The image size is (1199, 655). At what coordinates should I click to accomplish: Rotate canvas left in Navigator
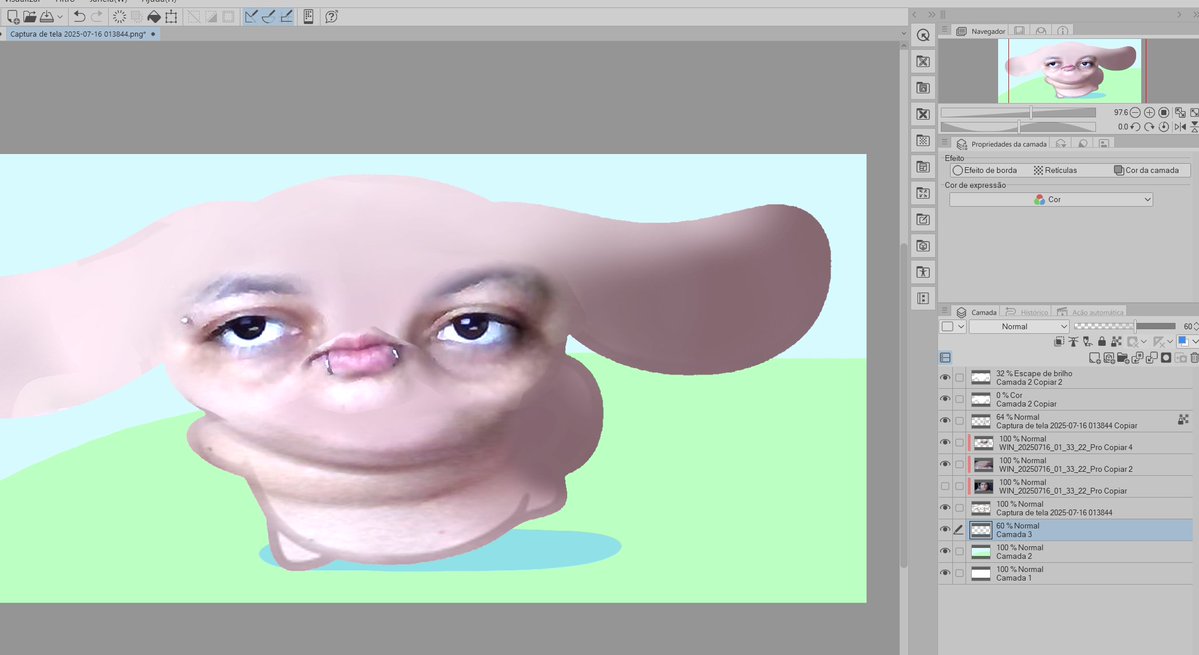click(x=1136, y=127)
